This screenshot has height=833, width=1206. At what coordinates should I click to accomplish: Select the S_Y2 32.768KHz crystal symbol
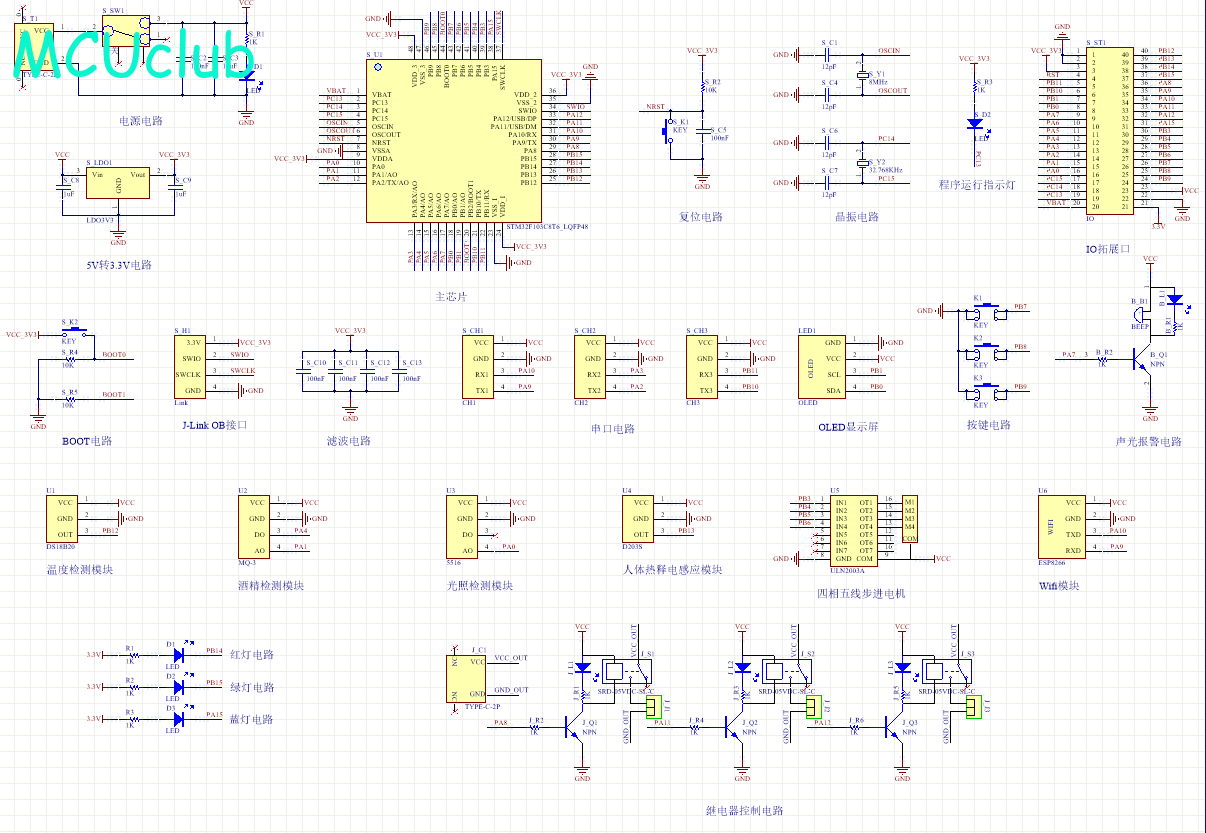(863, 162)
